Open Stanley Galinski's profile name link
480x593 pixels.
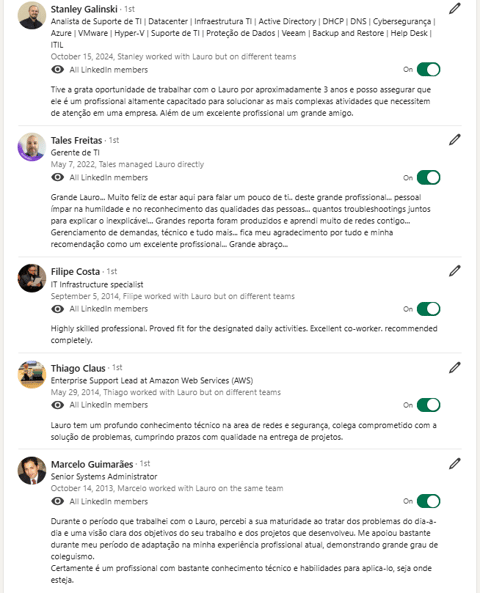[x=84, y=9]
